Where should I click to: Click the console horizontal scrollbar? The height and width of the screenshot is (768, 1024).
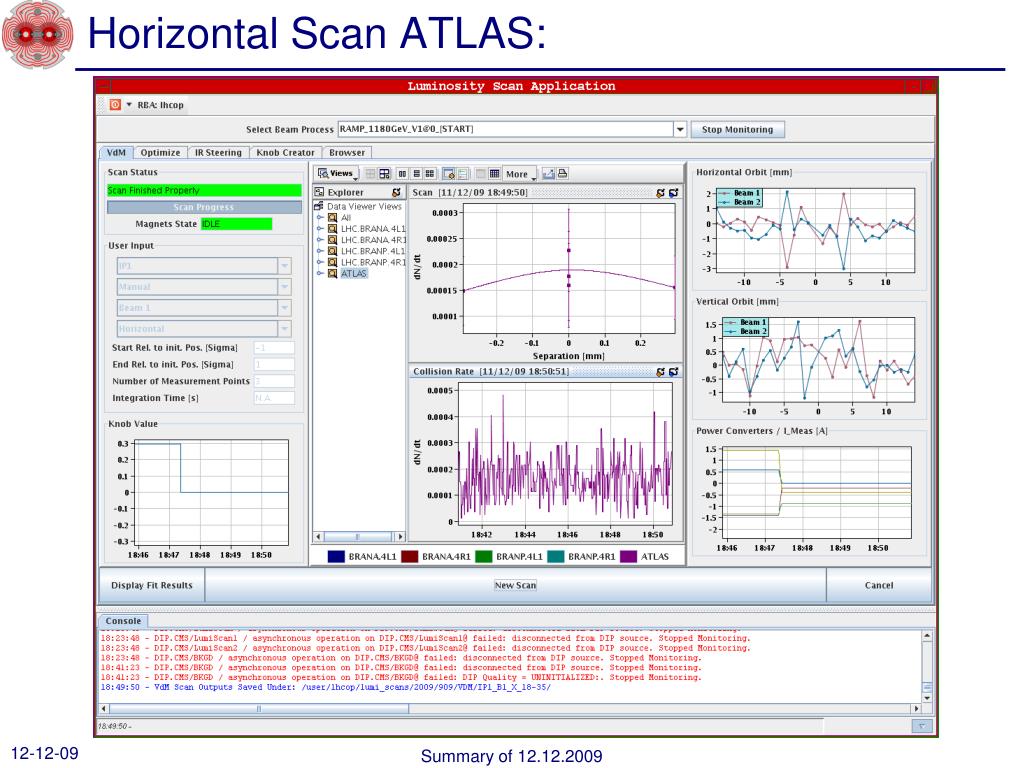pyautogui.click(x=509, y=709)
